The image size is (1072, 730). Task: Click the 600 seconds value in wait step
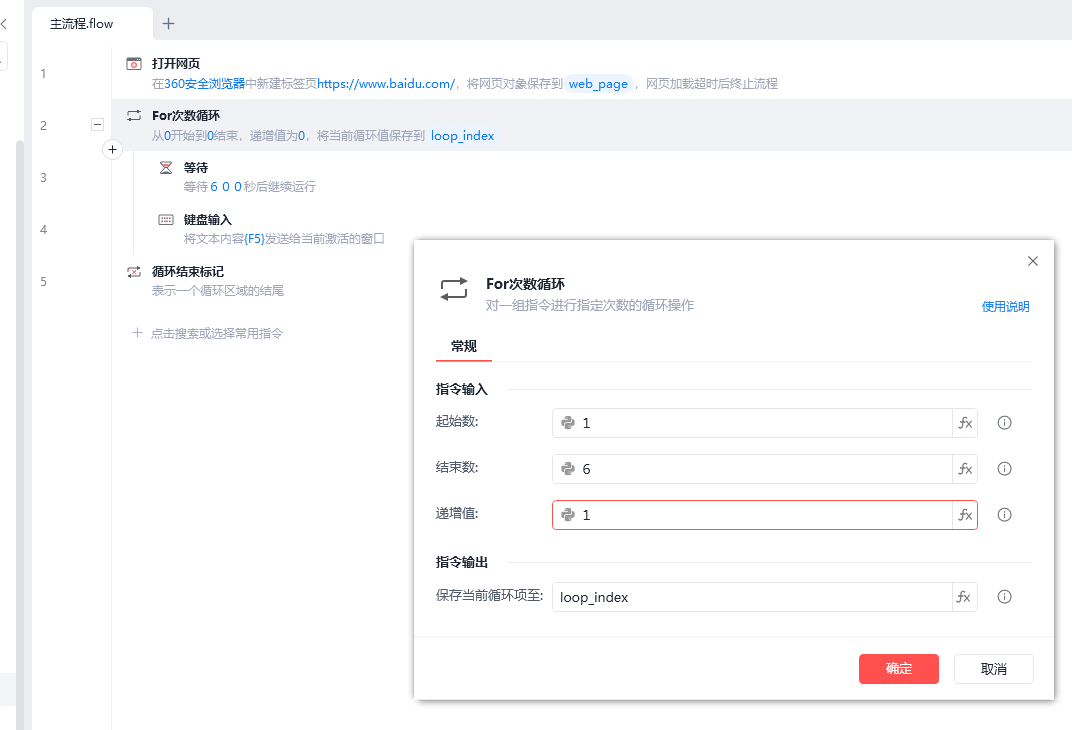point(226,187)
